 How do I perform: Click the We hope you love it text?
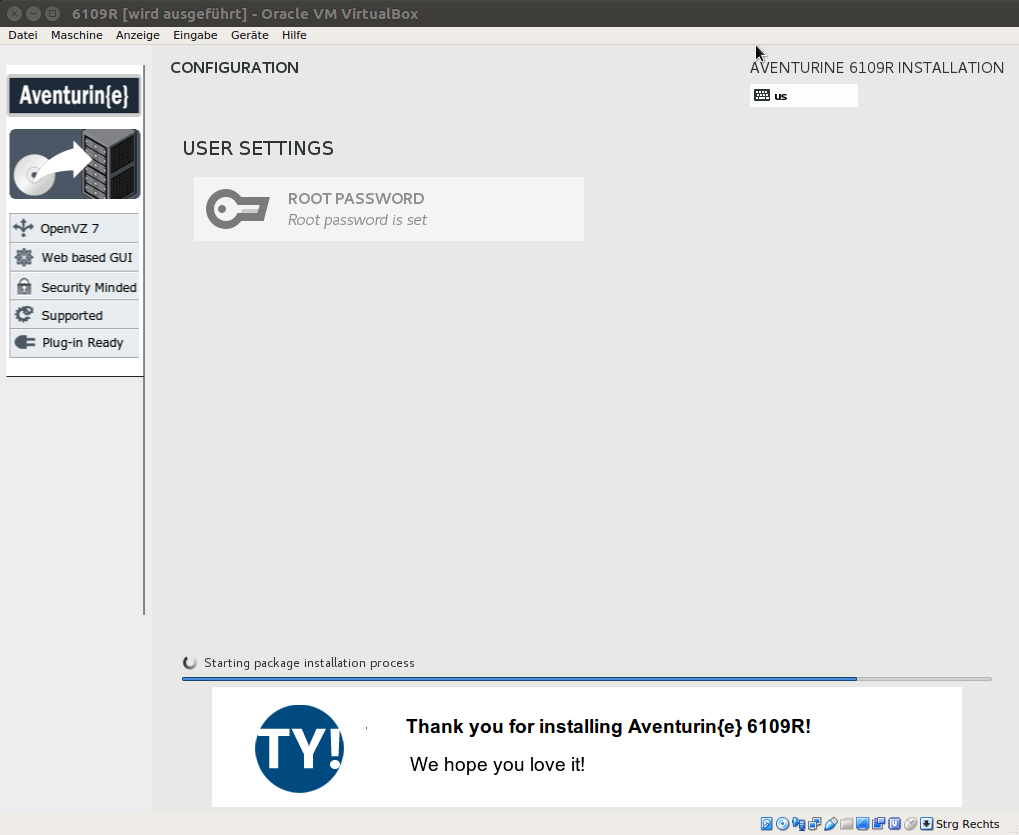coord(497,764)
